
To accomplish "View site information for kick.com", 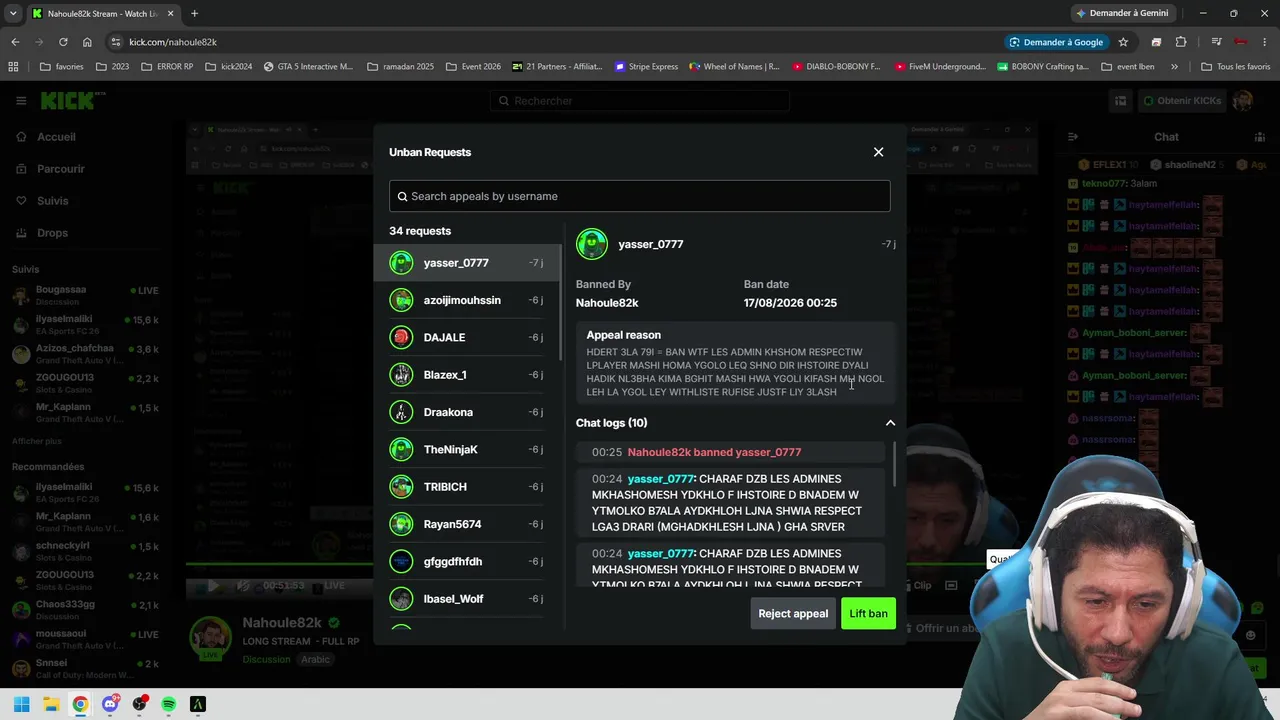I will pyautogui.click(x=116, y=42).
